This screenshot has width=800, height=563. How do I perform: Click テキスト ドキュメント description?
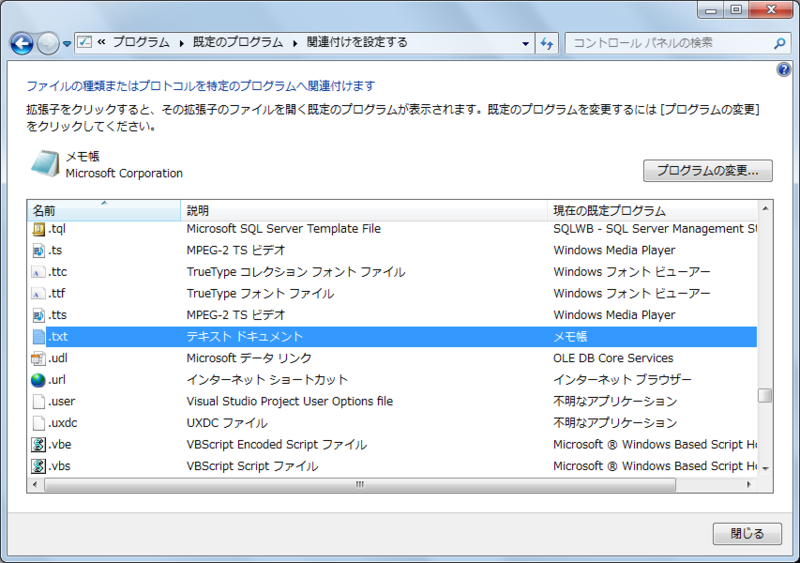pyautogui.click(x=245, y=337)
